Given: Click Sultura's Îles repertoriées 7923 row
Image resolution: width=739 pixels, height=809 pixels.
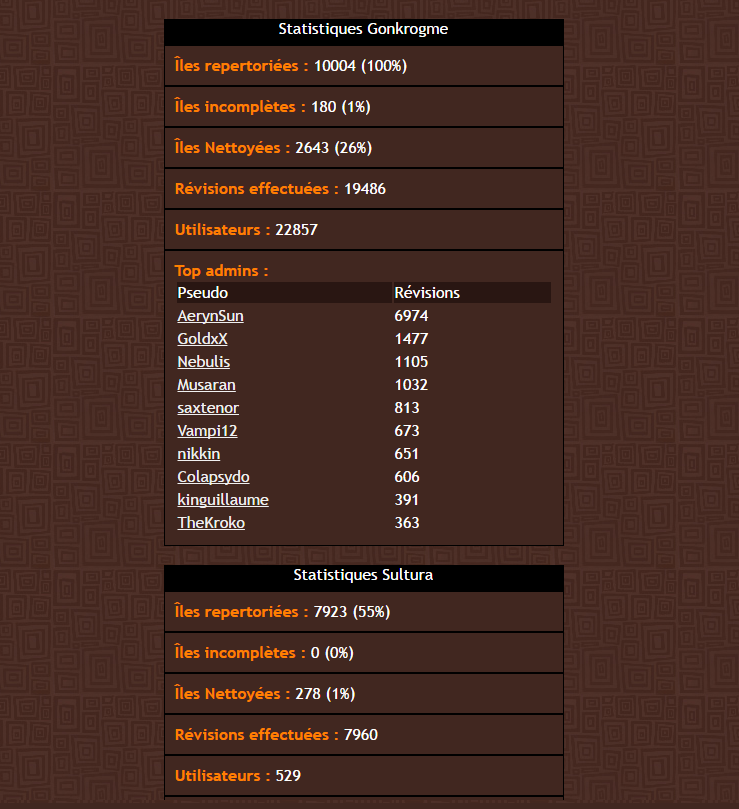Looking at the screenshot, I should click(363, 612).
